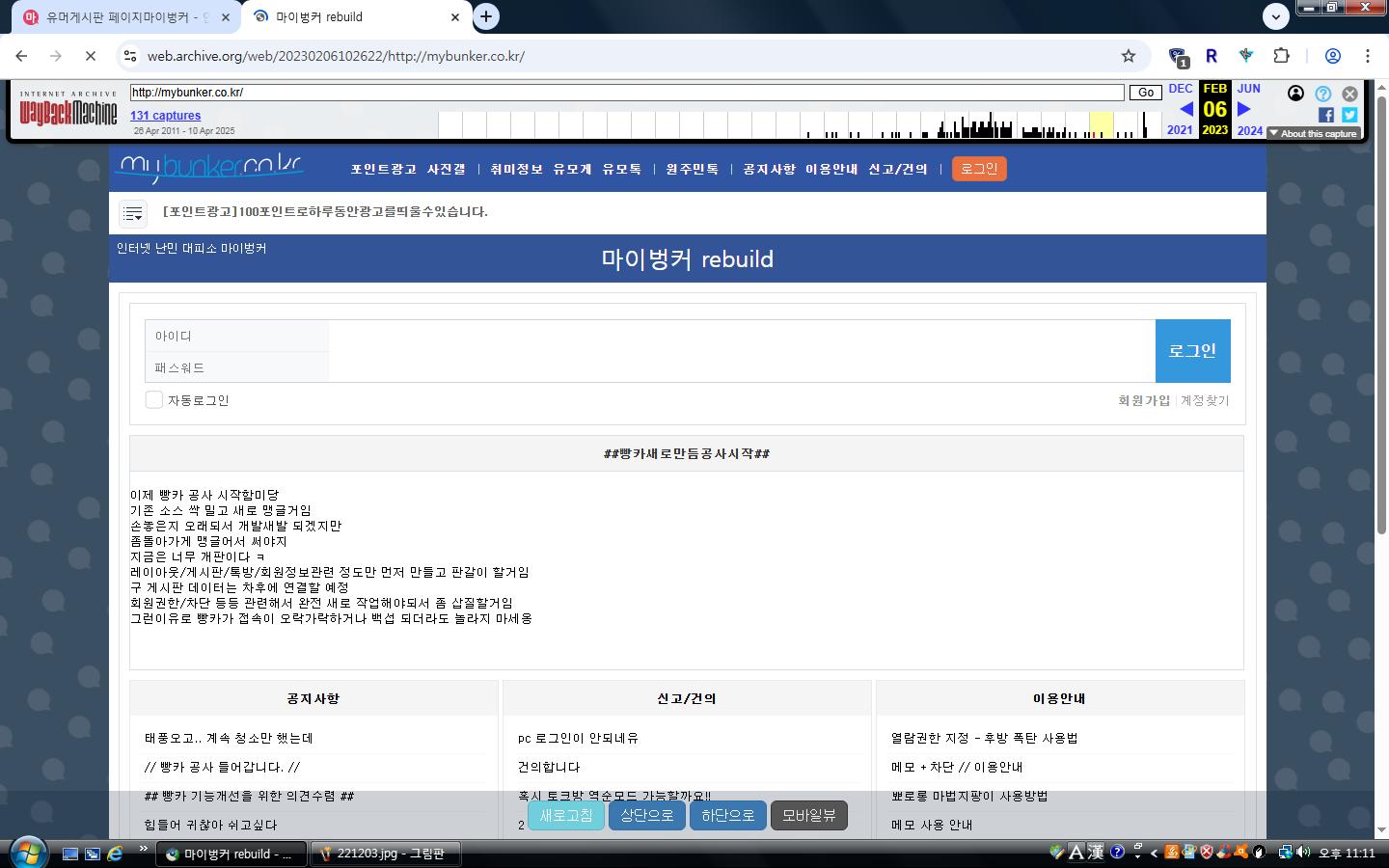The image size is (1389, 868).
Task: Enable the 자동로그인 checkbox
Action: pyautogui.click(x=153, y=400)
